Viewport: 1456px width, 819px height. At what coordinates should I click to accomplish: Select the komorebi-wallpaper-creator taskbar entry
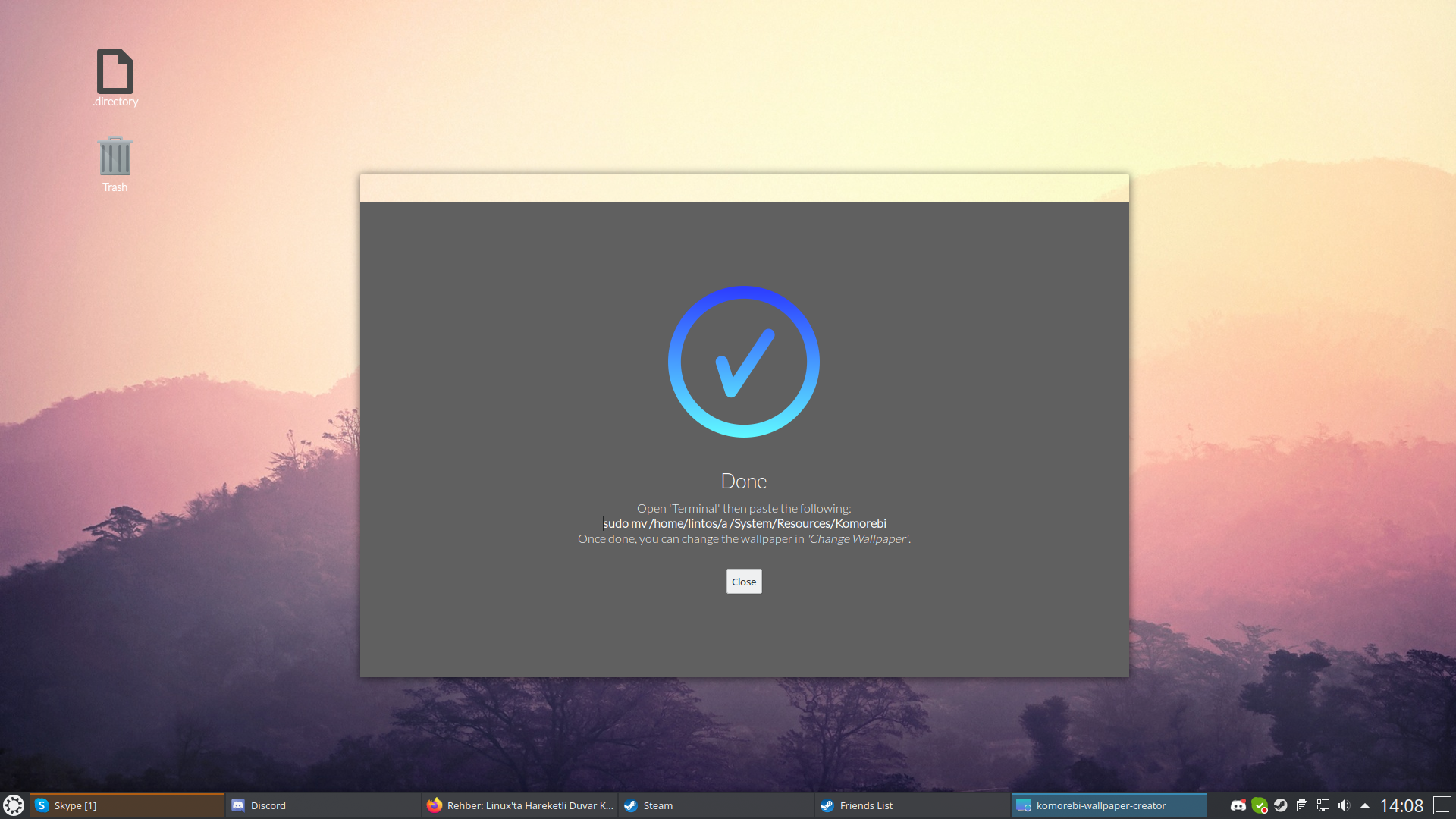tap(1108, 805)
